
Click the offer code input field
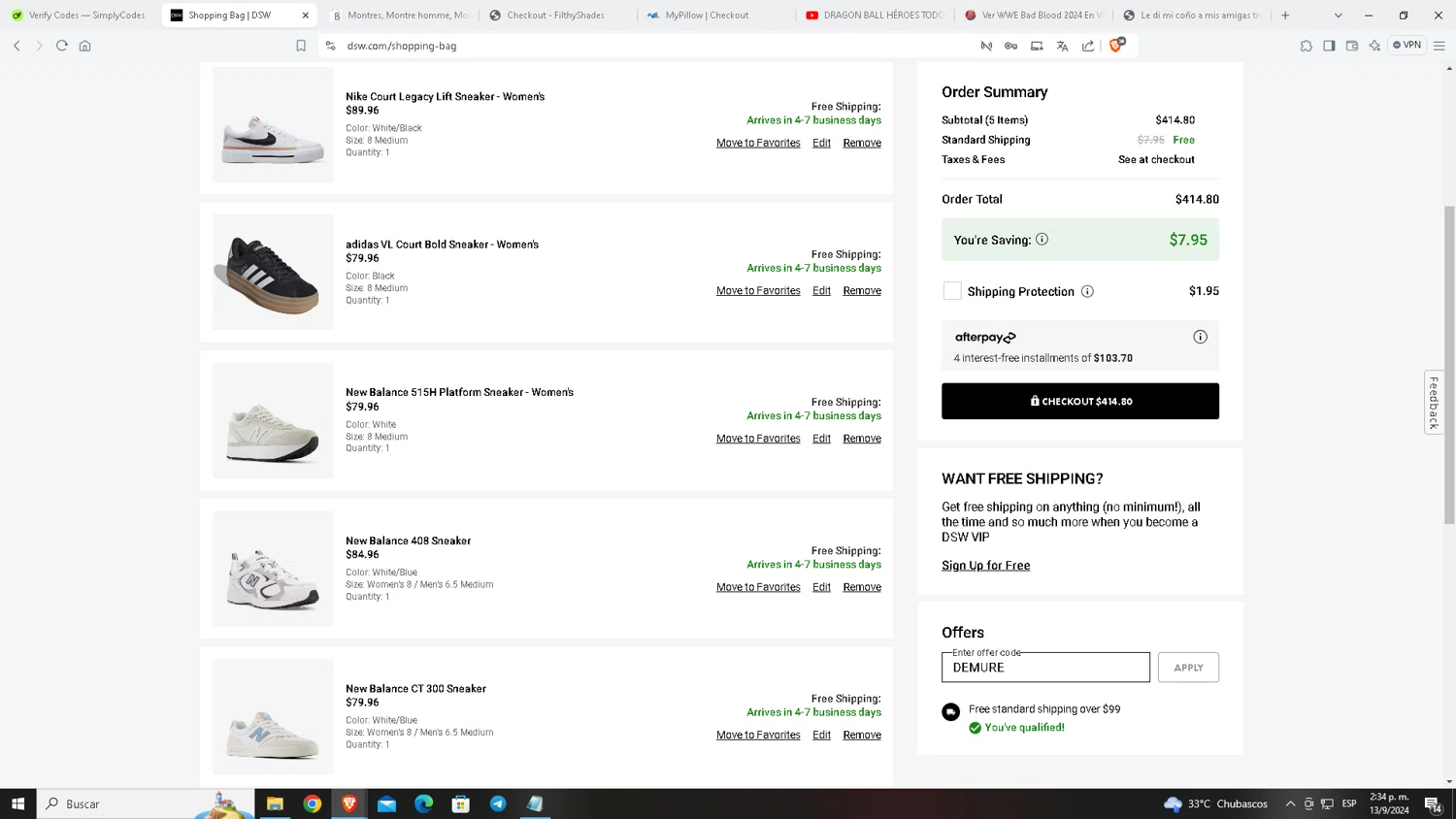click(x=1045, y=668)
